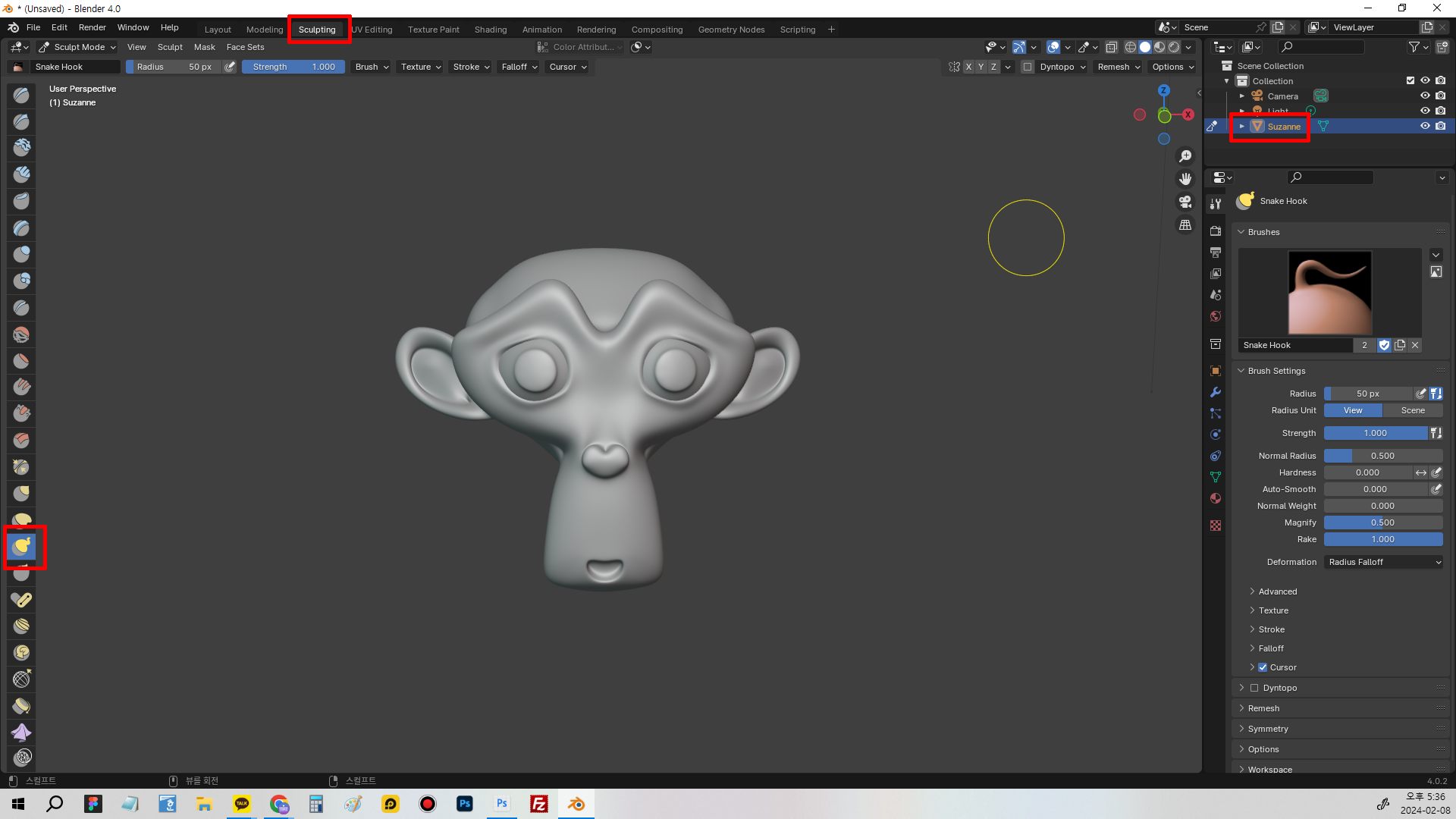Open the Remesh dropdown in header
The height and width of the screenshot is (819, 1456).
click(x=1119, y=67)
